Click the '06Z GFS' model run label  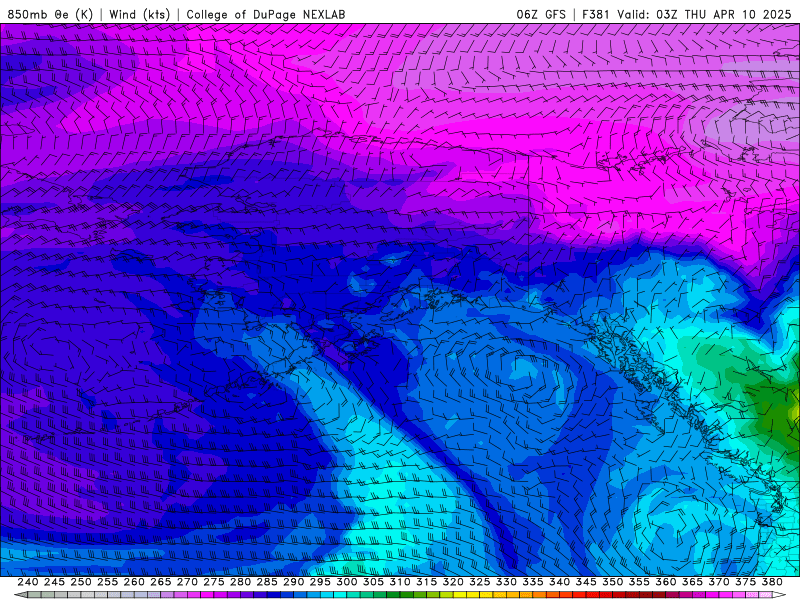pyautogui.click(x=541, y=14)
